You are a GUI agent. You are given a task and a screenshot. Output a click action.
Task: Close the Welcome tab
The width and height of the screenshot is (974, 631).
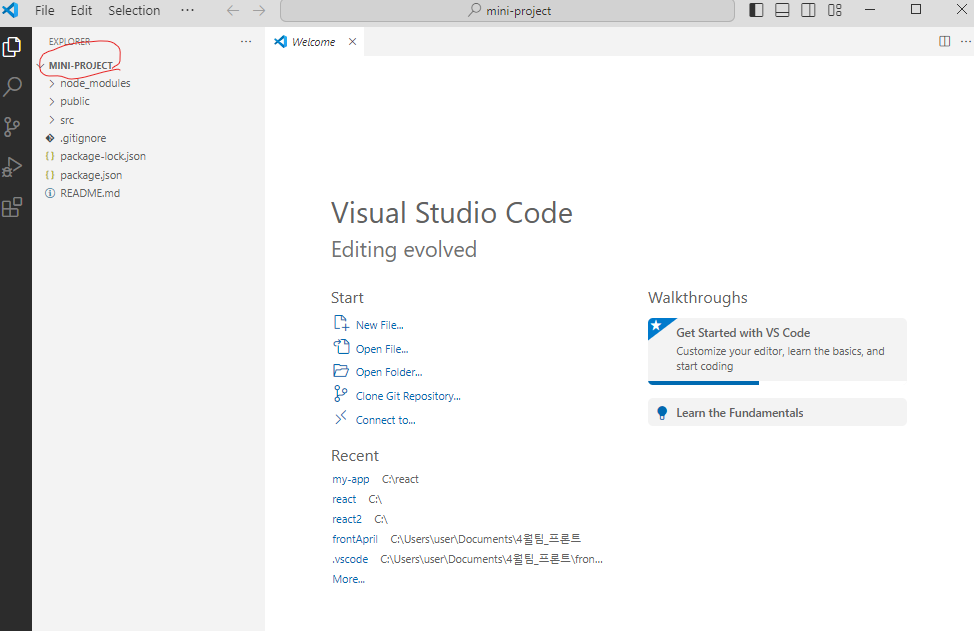pyautogui.click(x=352, y=42)
